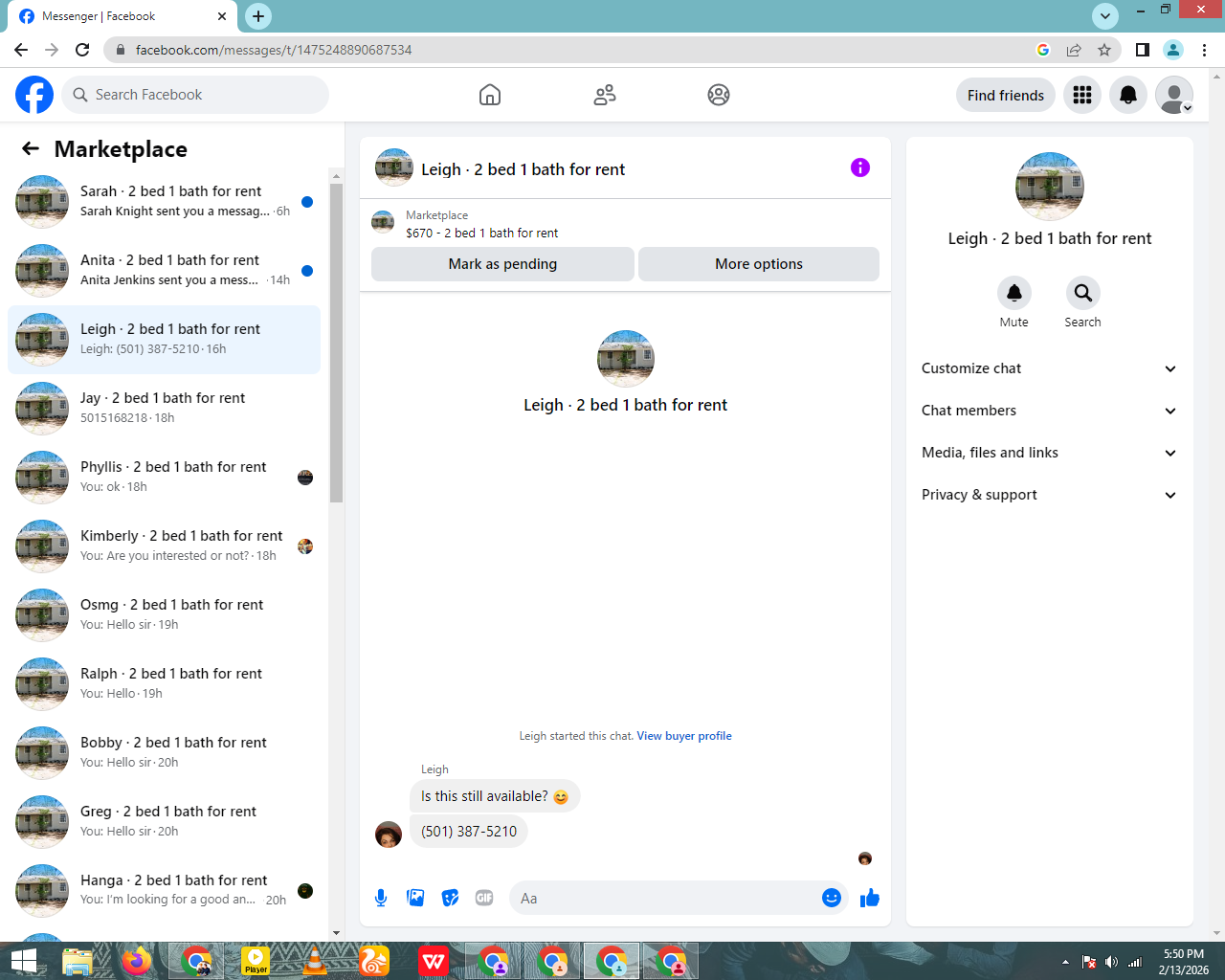Open the Share this page icon in address bar
This screenshot has width=1225, height=980.
tap(1074, 50)
